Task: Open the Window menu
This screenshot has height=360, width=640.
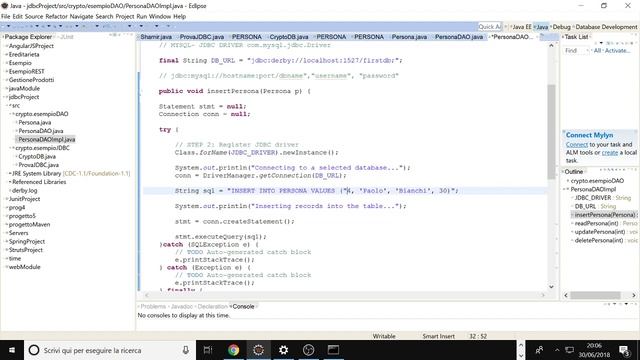Action: [160, 16]
